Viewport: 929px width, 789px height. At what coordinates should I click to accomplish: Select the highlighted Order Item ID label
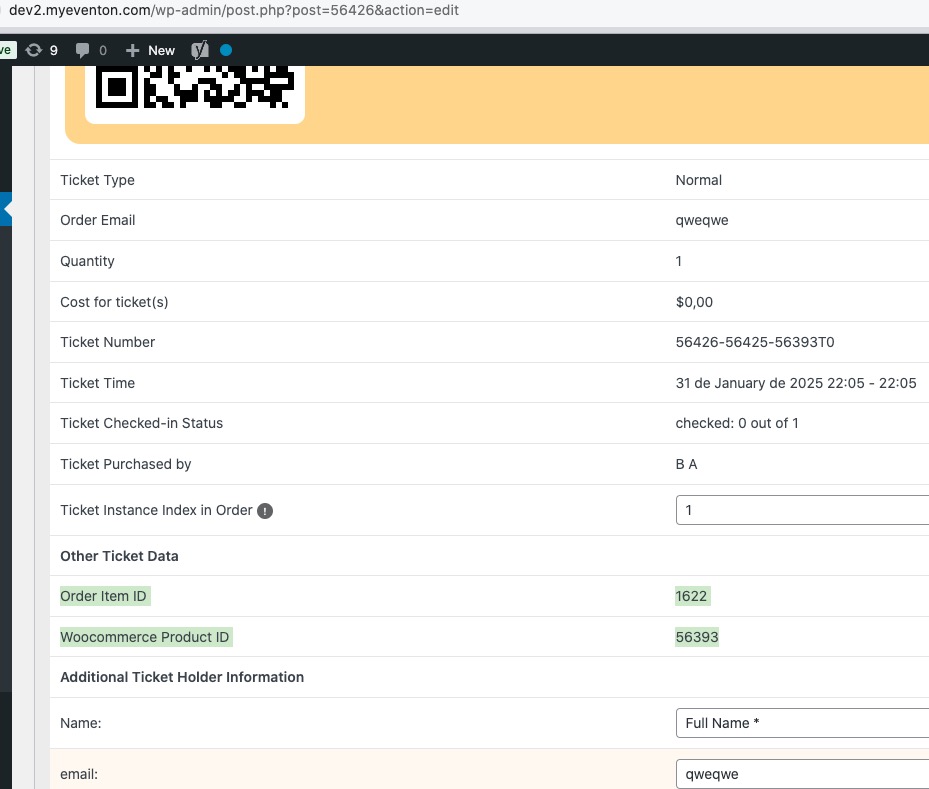pos(103,596)
